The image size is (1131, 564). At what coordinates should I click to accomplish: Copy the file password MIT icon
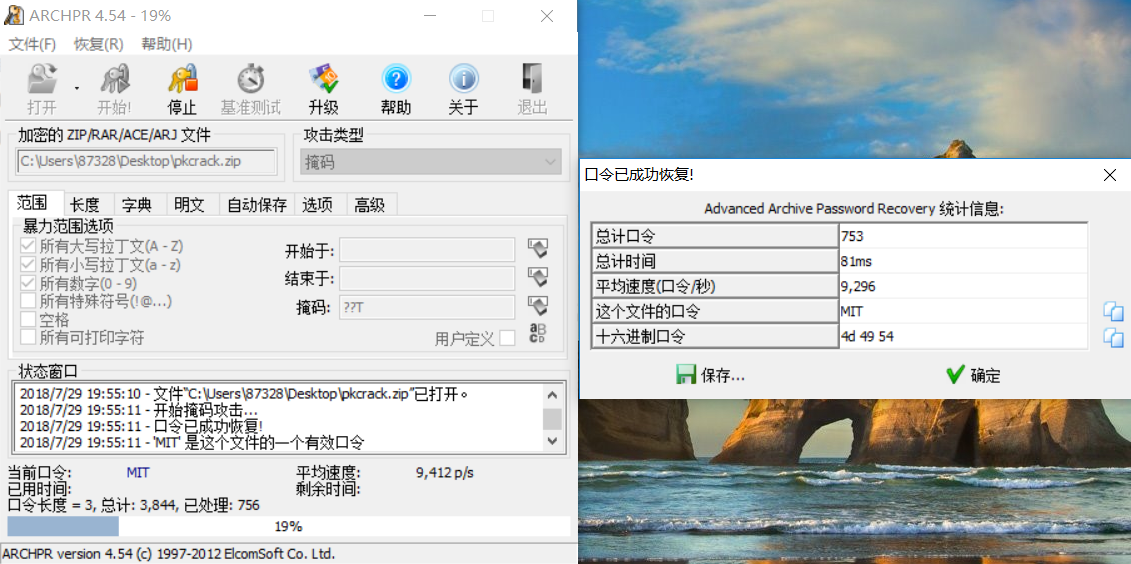[x=1113, y=312]
